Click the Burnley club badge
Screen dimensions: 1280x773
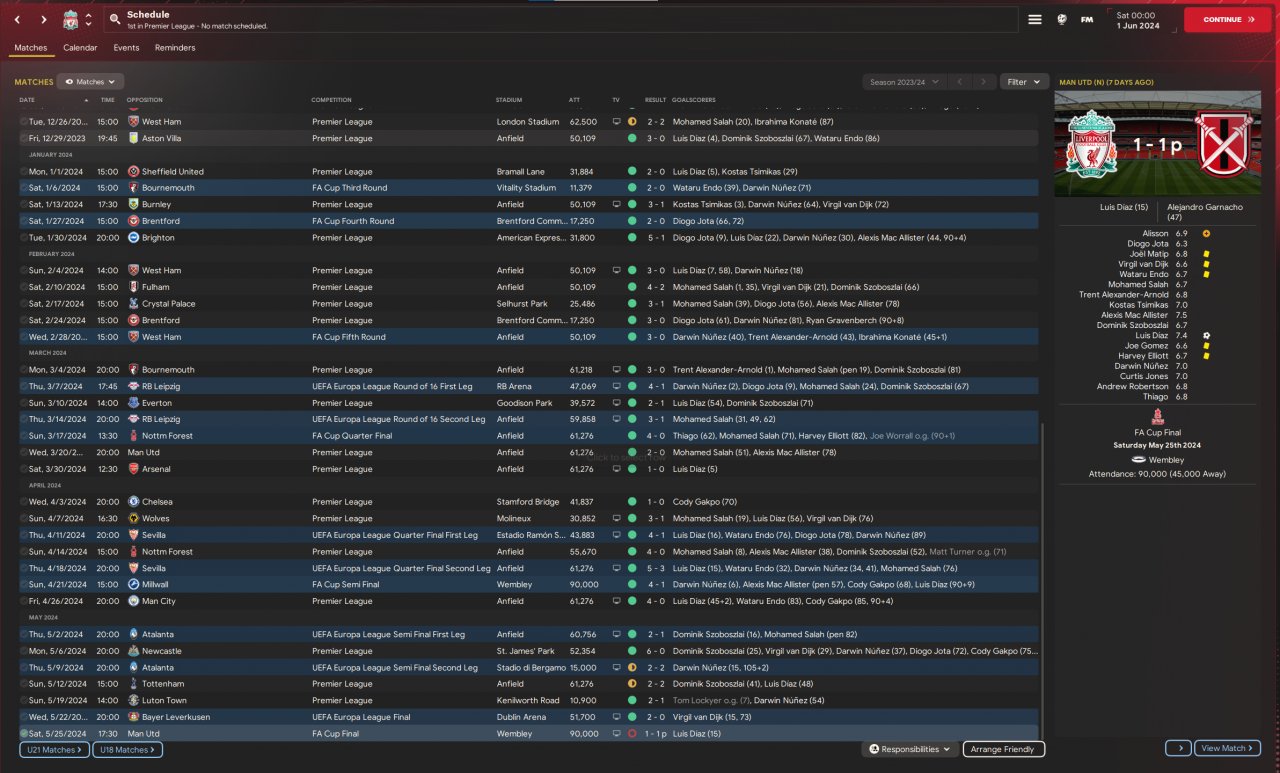pyautogui.click(x=134, y=204)
